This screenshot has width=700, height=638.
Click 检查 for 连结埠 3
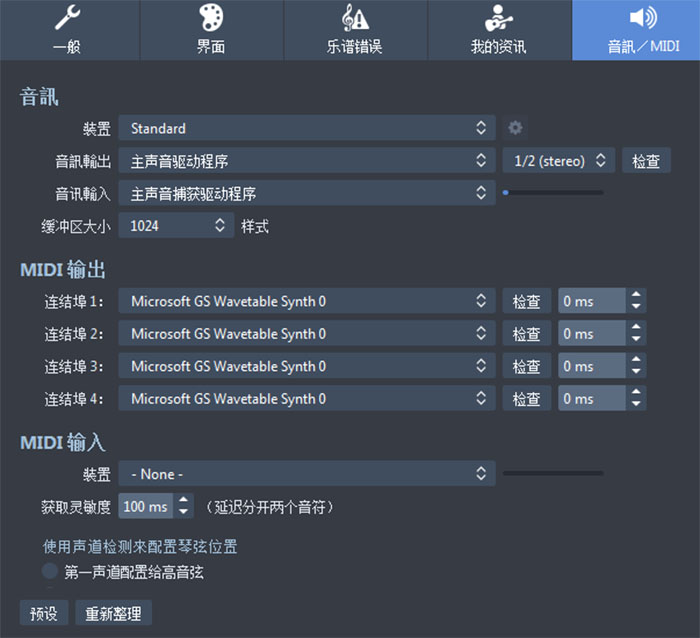click(x=526, y=366)
